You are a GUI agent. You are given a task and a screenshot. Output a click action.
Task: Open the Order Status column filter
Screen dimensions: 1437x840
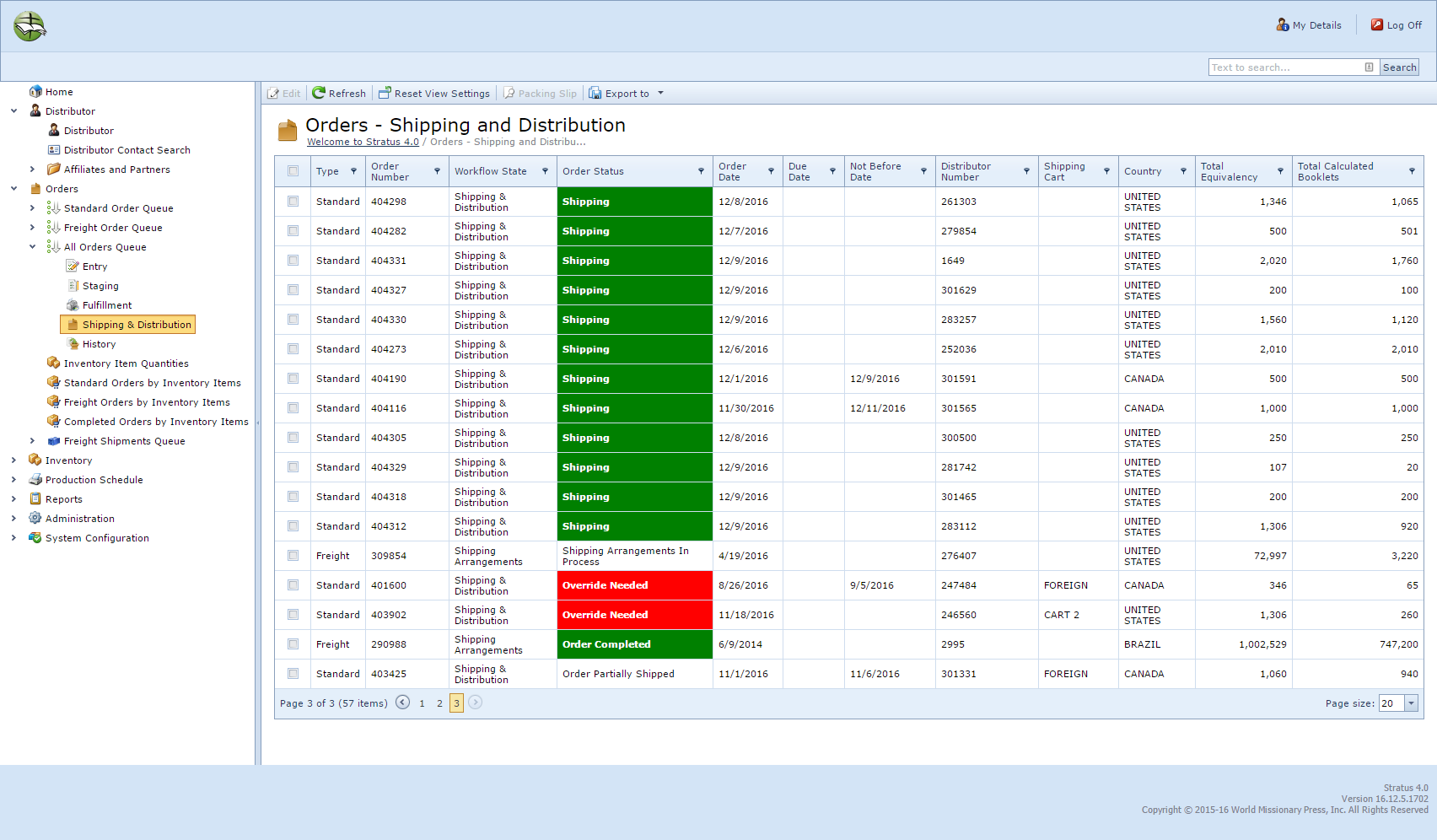coord(701,171)
